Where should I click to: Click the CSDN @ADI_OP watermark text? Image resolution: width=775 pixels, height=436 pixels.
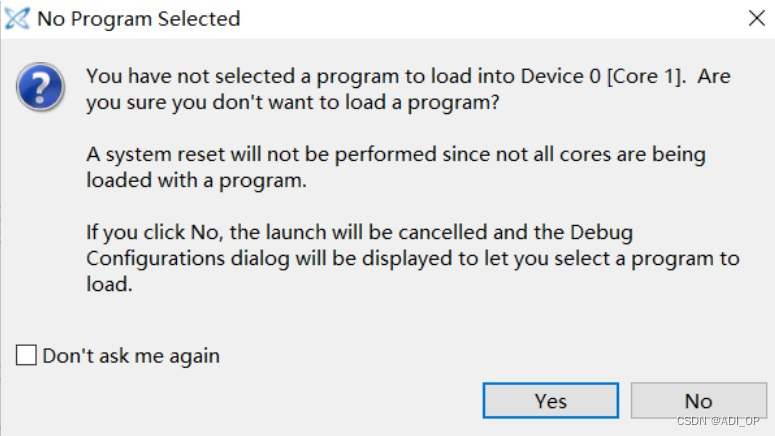click(x=718, y=421)
